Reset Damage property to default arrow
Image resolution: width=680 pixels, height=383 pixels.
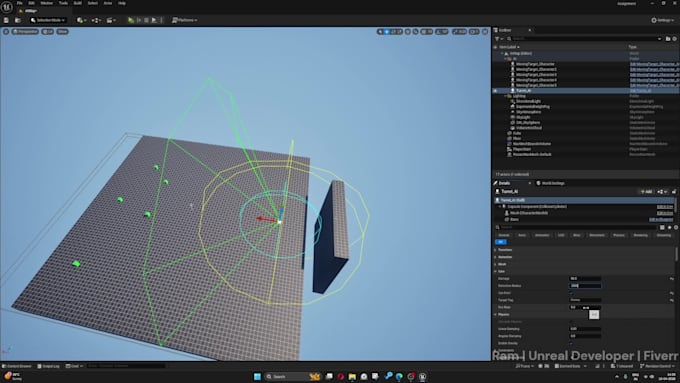pyautogui.click(x=672, y=279)
